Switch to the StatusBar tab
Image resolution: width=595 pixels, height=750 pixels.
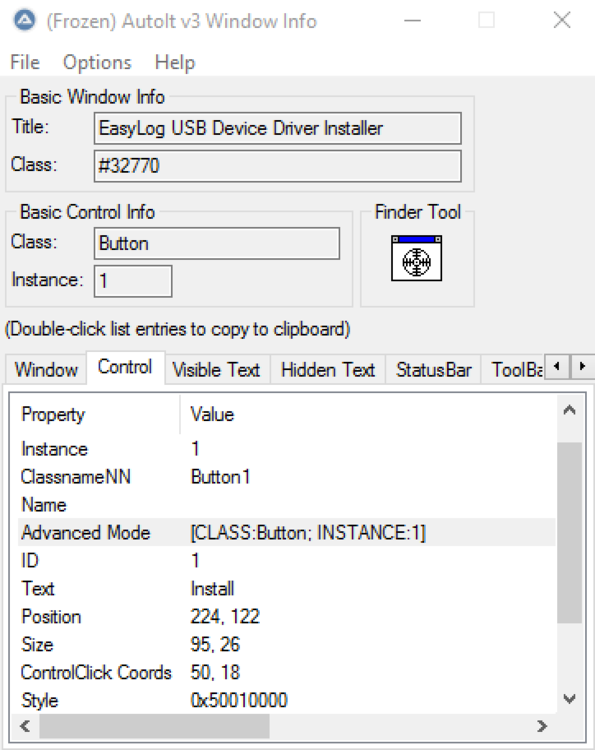coord(433,370)
